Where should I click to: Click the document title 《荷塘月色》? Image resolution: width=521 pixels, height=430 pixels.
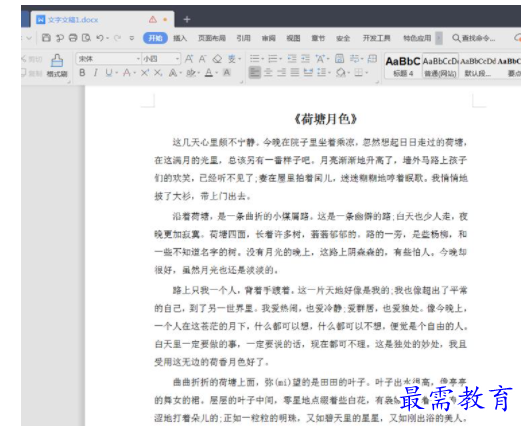click(325, 119)
